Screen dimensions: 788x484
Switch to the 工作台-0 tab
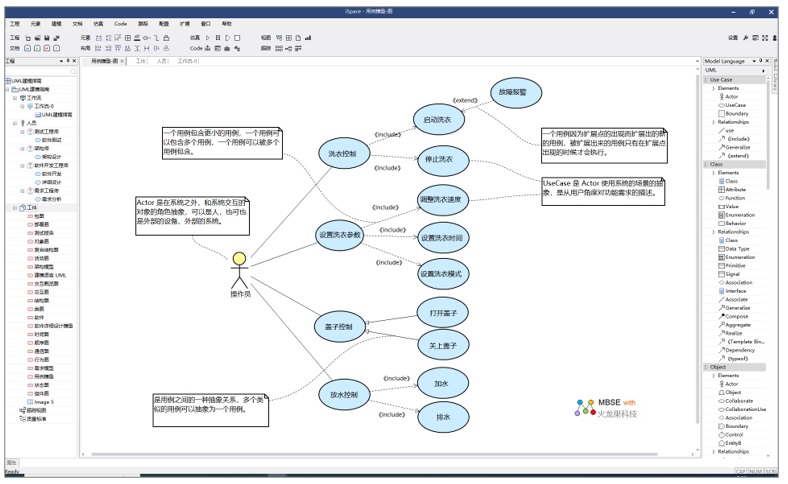tap(187, 61)
